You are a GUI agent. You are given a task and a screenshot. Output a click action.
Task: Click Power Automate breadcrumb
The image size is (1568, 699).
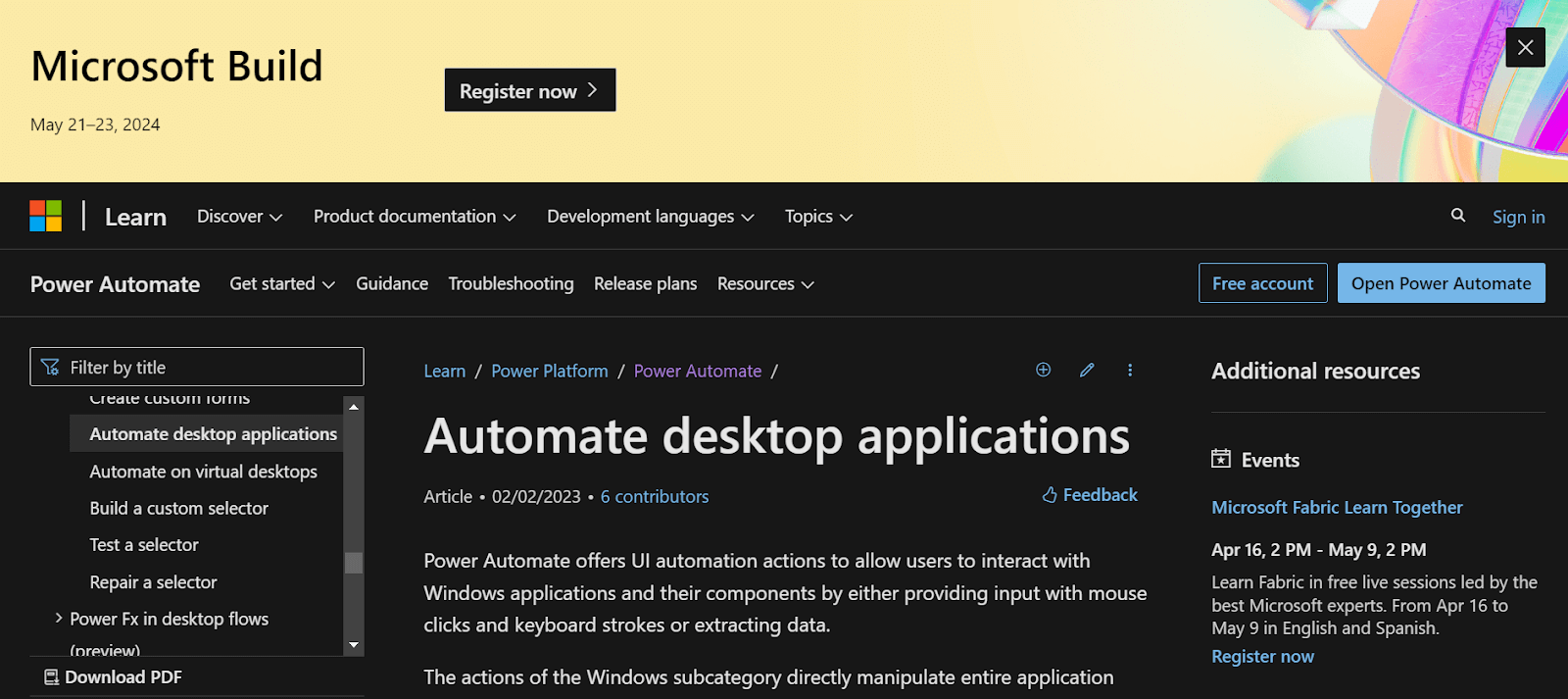(698, 372)
